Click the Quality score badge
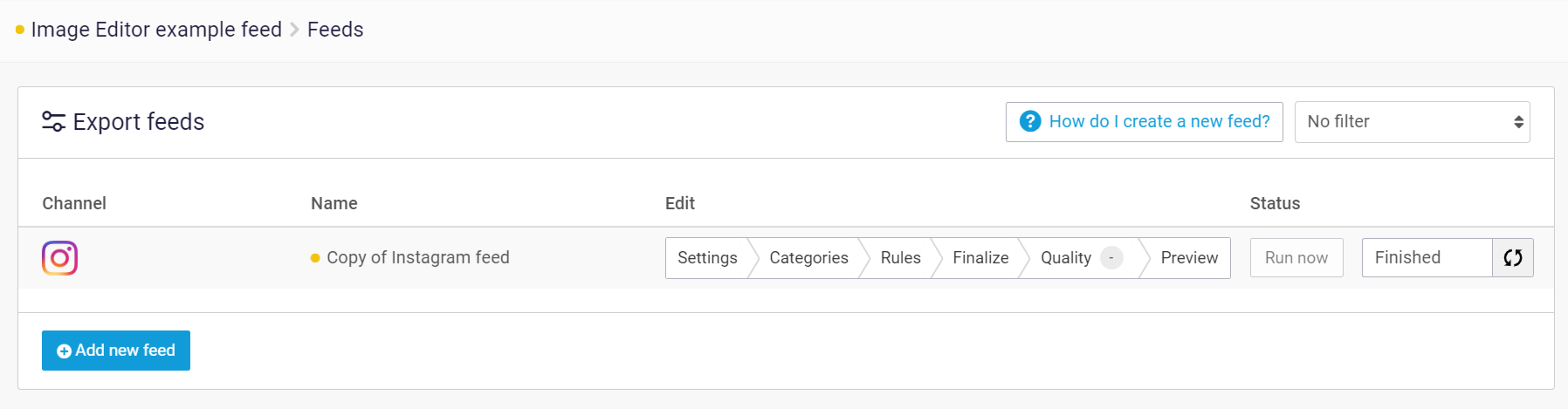 pos(1111,258)
